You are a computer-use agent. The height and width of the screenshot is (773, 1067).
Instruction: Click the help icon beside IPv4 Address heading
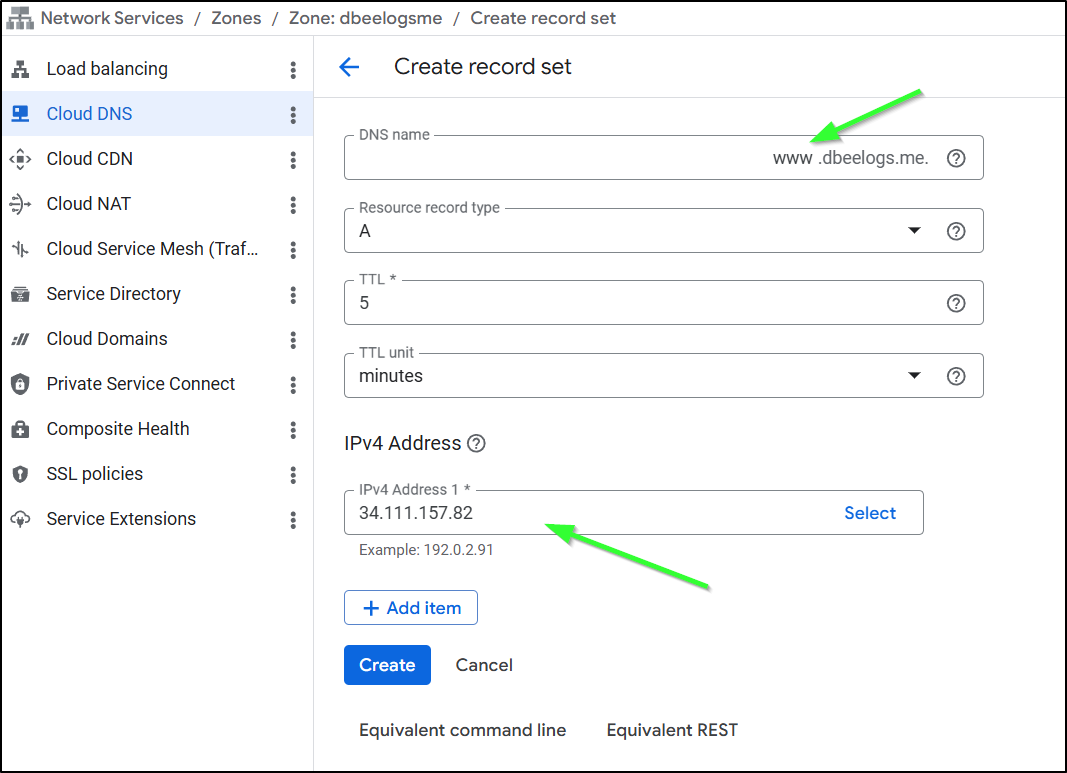click(476, 443)
